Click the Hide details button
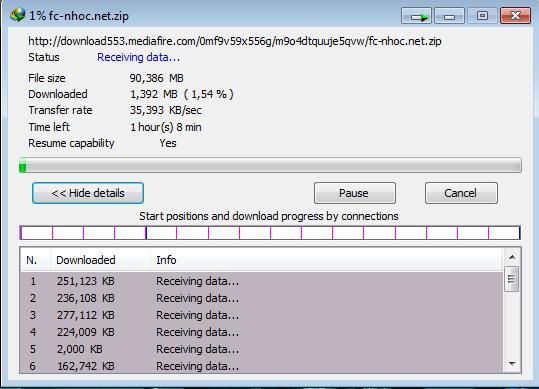Screen dimensions: 539x389 pos(88,193)
